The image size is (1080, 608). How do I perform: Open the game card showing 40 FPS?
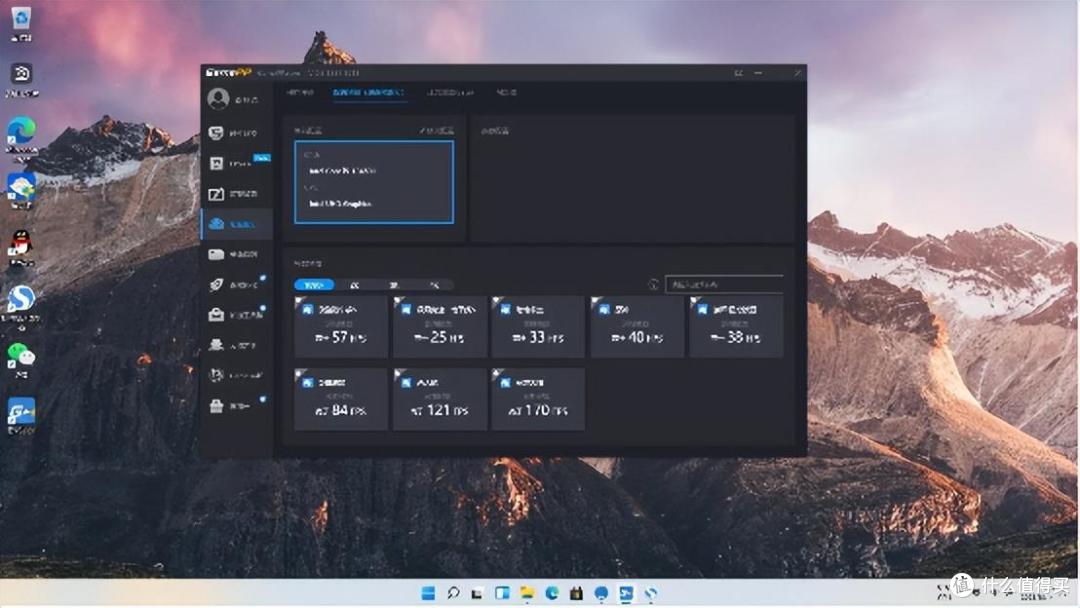coord(637,327)
